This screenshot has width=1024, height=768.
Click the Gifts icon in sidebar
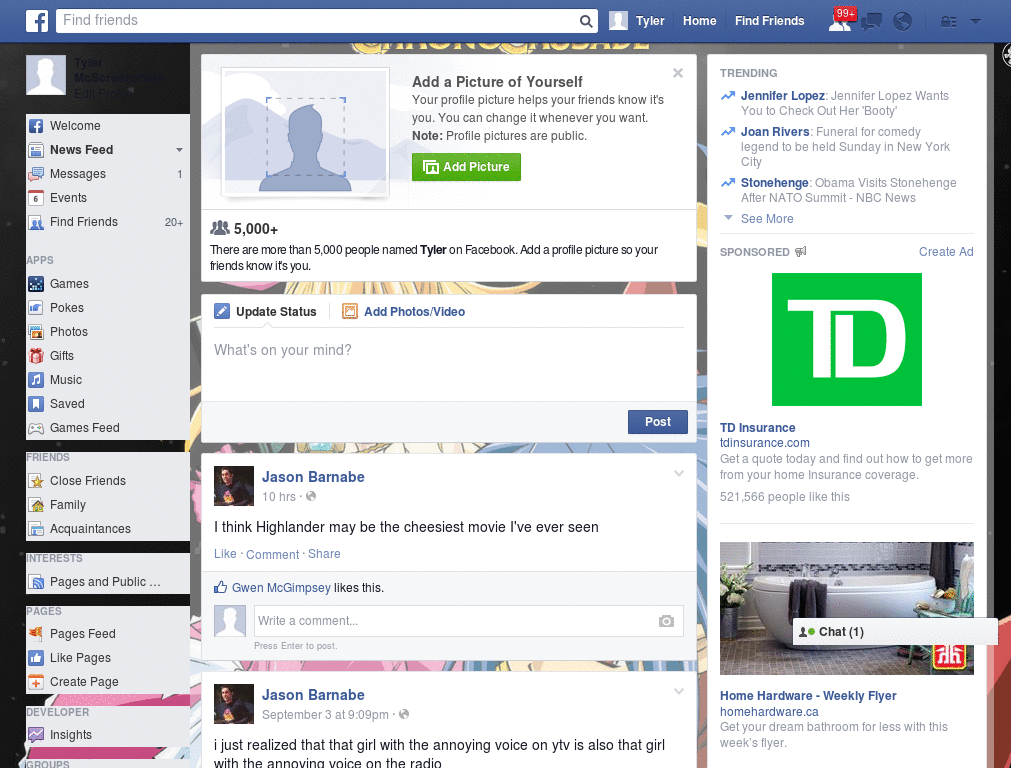[36, 356]
